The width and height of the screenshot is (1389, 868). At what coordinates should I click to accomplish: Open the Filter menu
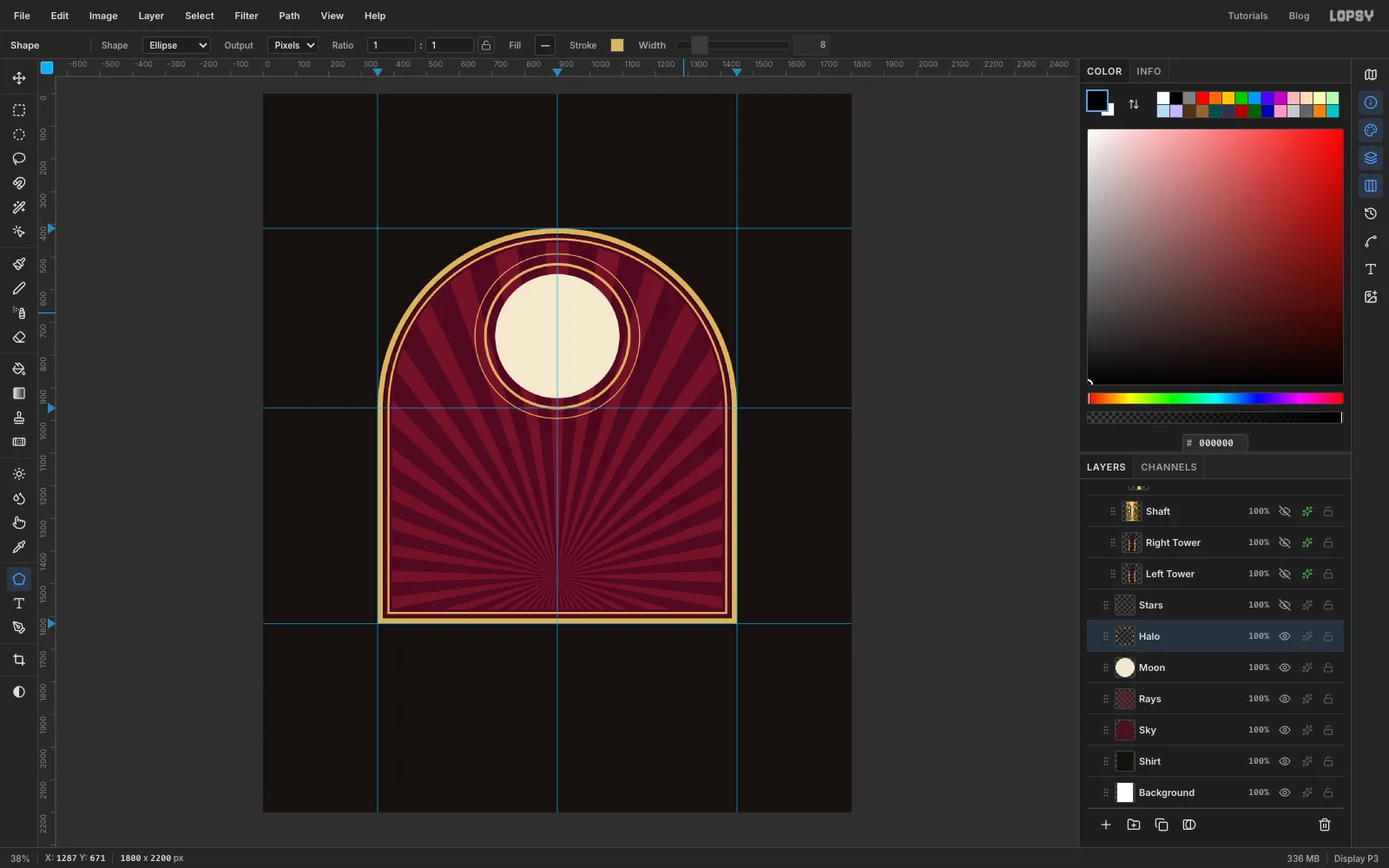tap(247, 16)
